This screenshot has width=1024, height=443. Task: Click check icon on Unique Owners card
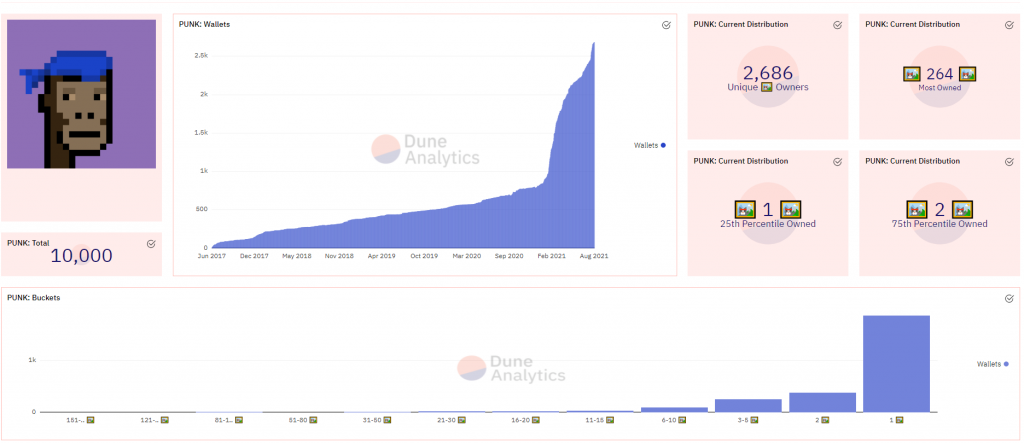(837, 24)
